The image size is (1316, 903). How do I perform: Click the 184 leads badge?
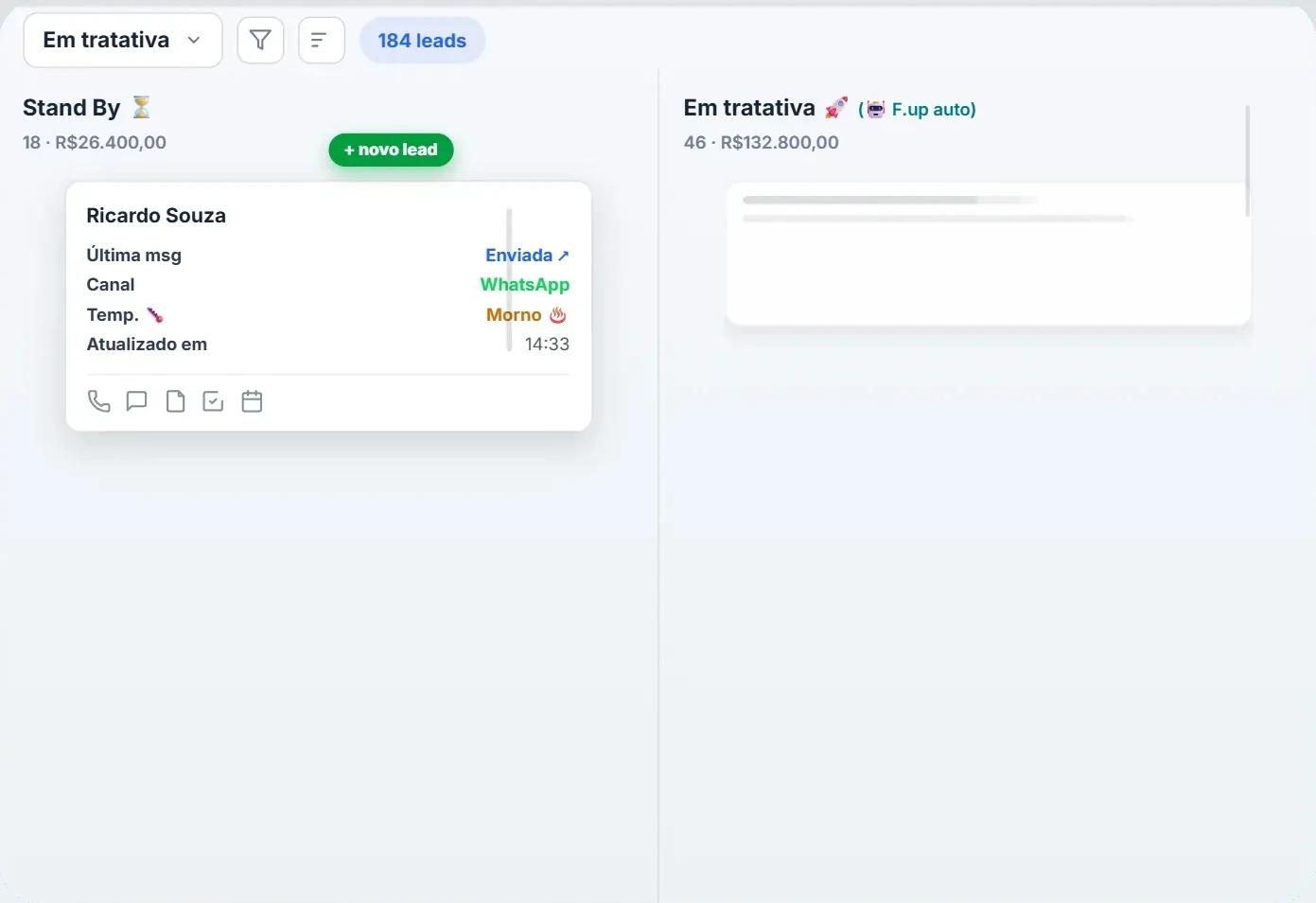(422, 41)
